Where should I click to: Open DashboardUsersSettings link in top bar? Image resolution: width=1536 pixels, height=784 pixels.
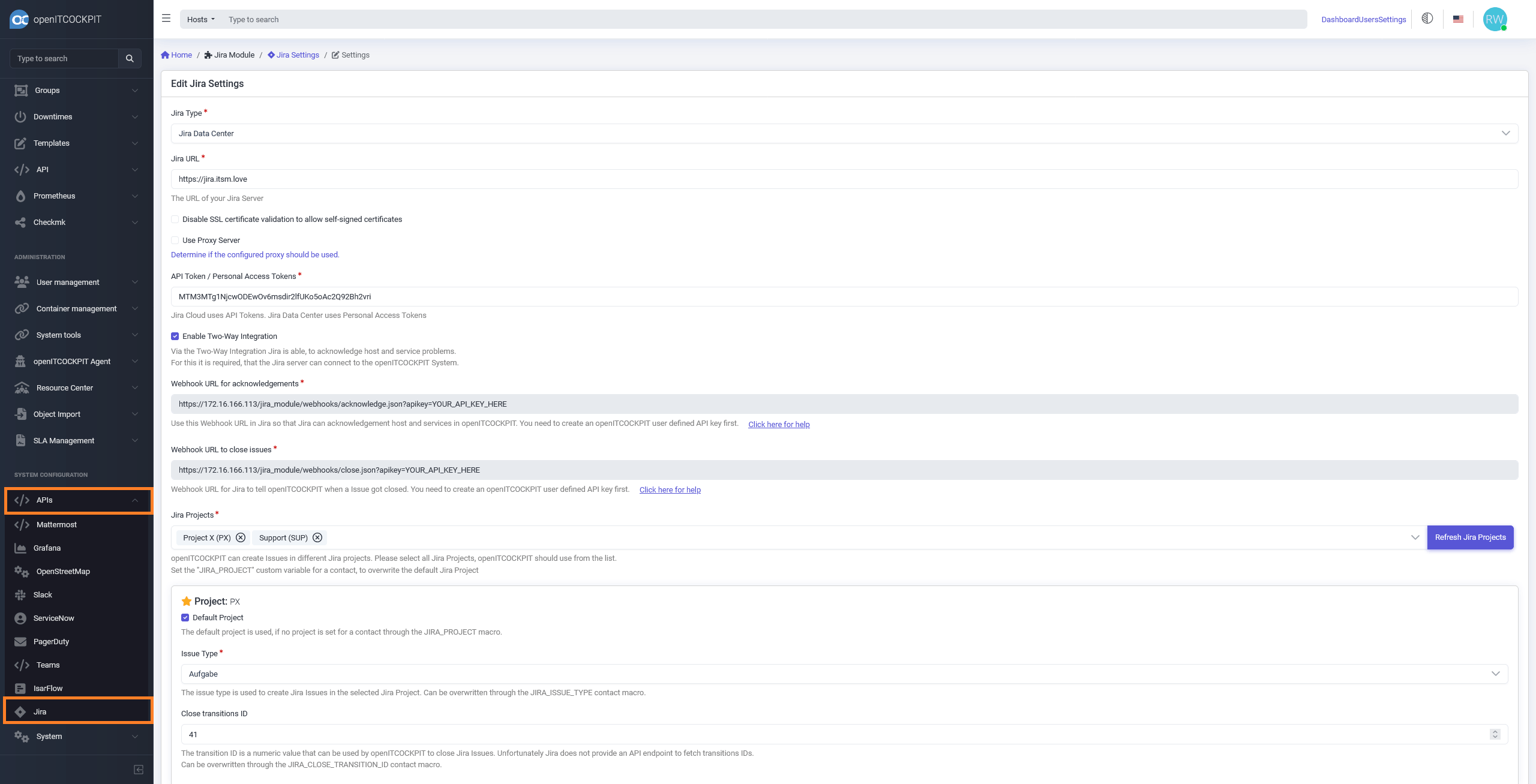pos(1363,19)
